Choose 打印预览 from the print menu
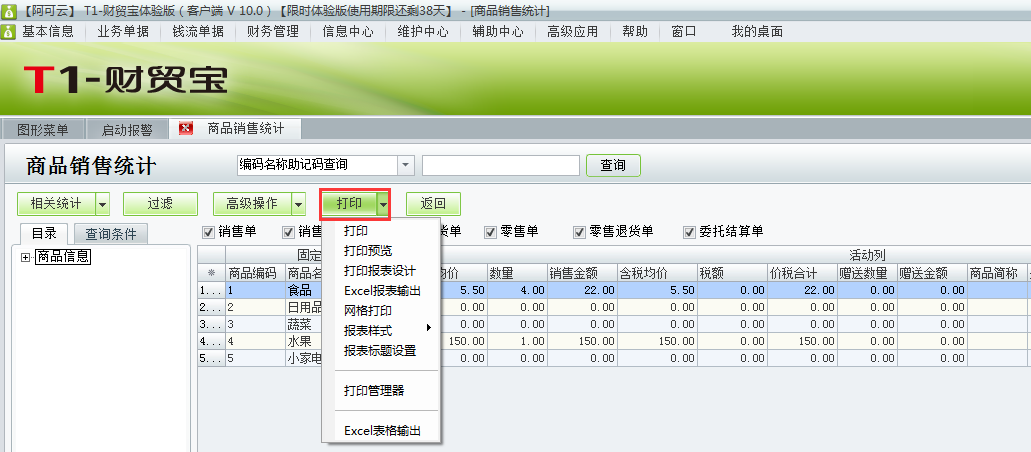The width and height of the screenshot is (1031, 452). (x=368, y=250)
